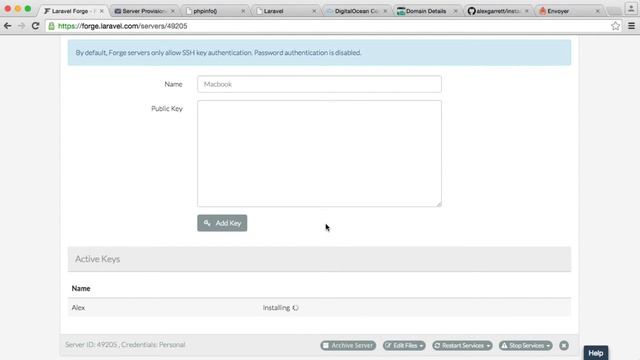
Task: Click the Installing status text
Action: click(x=276, y=307)
